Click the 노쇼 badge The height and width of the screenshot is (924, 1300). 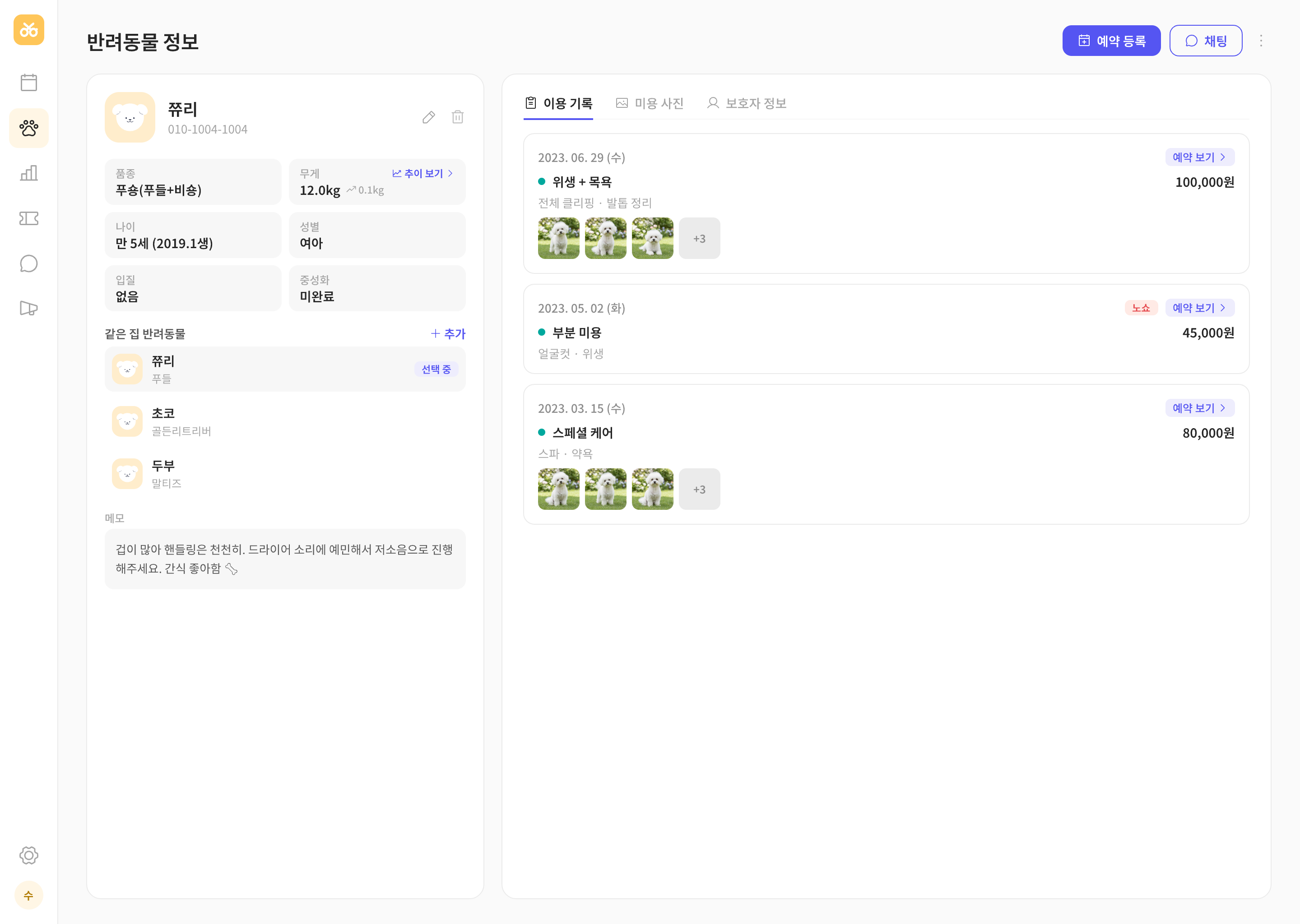click(1141, 308)
